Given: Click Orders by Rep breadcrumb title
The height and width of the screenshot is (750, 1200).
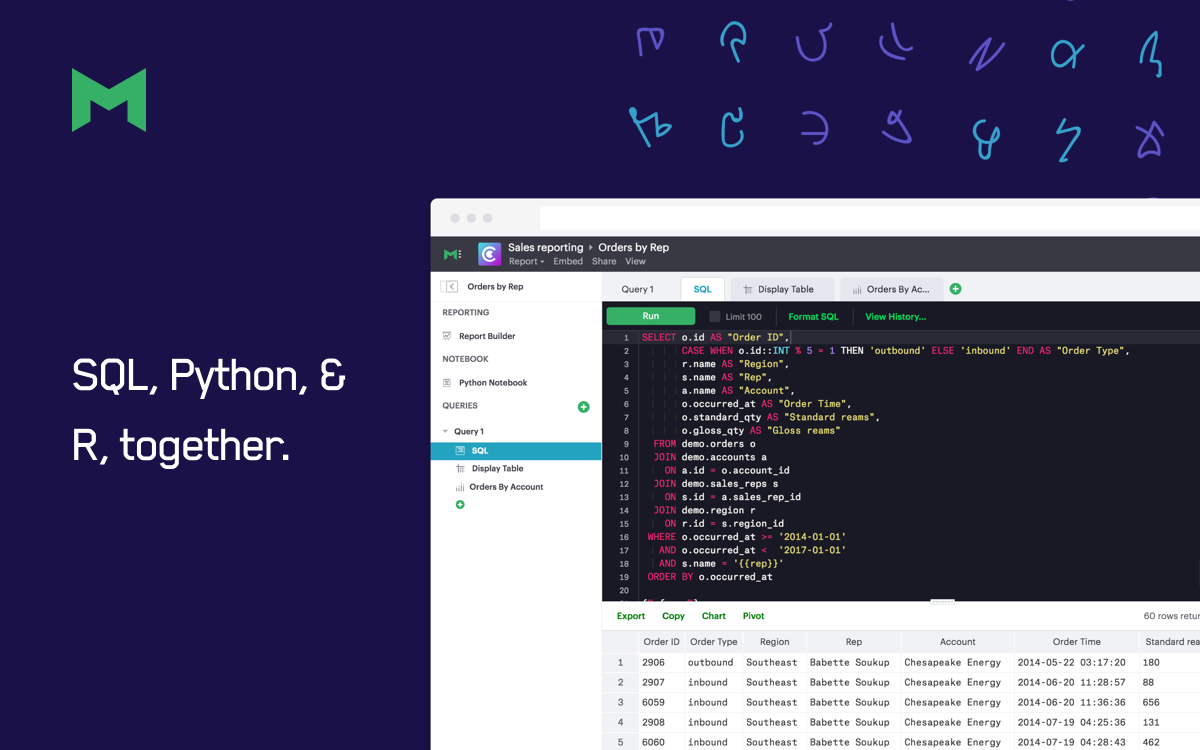Looking at the screenshot, I should point(634,248).
